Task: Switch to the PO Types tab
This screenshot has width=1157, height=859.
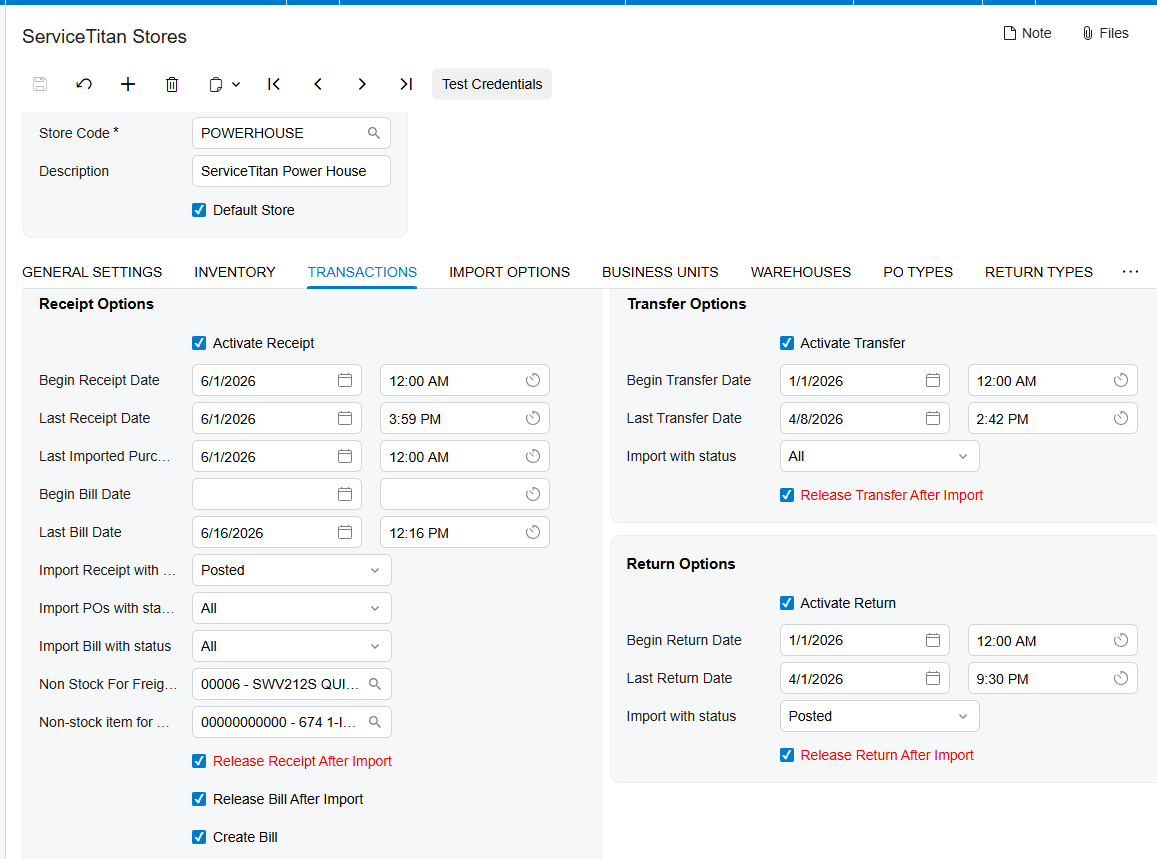Action: [918, 272]
